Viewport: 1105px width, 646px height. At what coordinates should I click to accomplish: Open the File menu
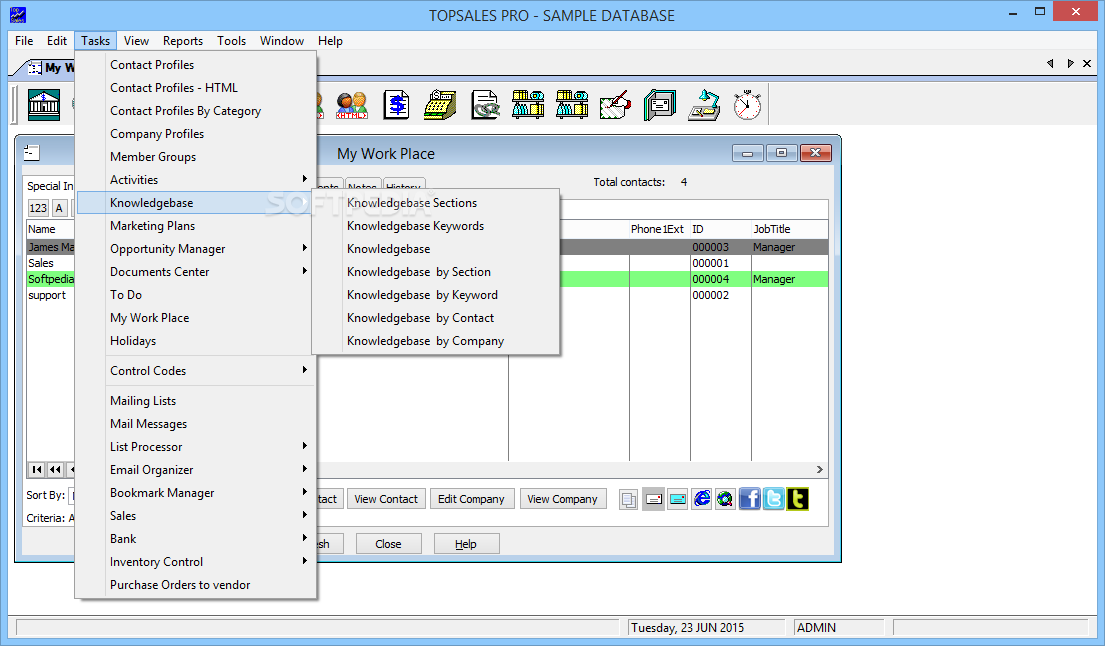pyautogui.click(x=24, y=41)
